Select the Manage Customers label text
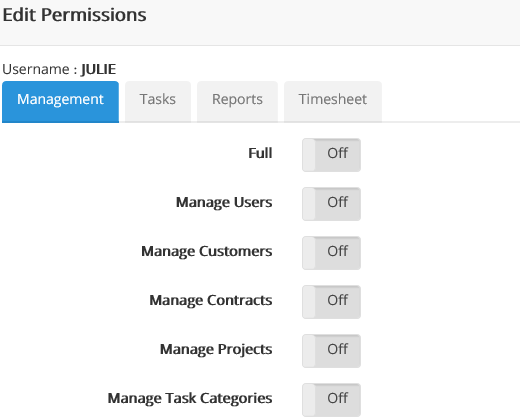 (x=207, y=251)
